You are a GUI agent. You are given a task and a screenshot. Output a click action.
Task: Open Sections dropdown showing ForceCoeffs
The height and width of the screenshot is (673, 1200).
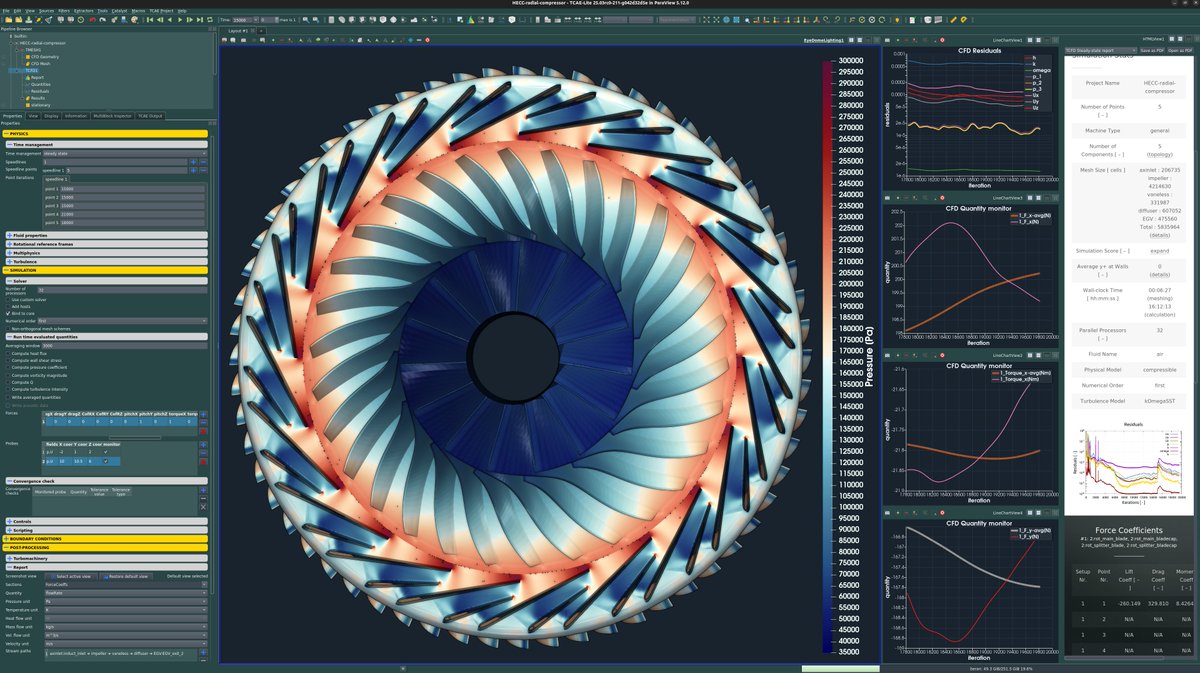125,584
